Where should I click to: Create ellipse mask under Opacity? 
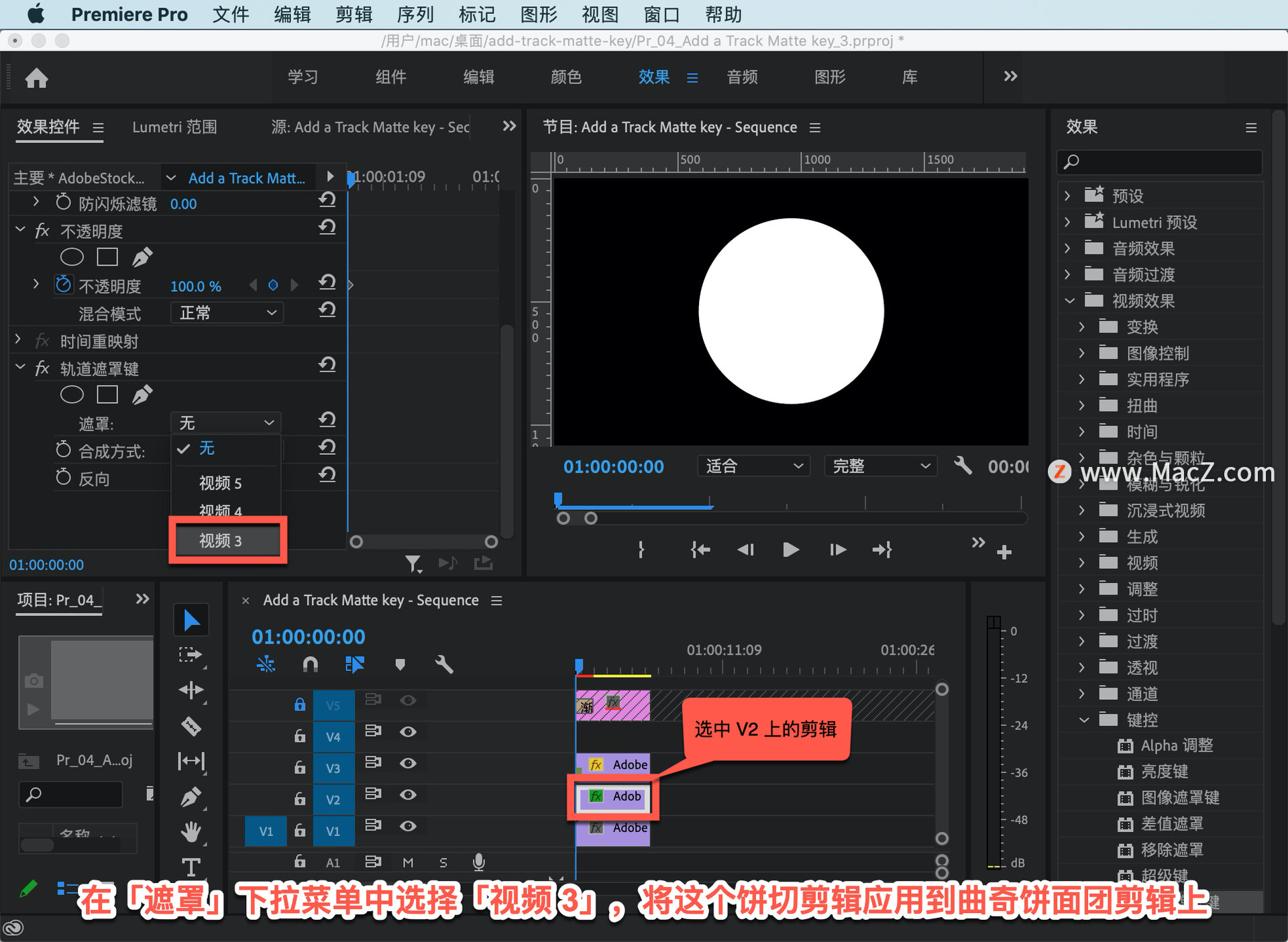(72, 257)
